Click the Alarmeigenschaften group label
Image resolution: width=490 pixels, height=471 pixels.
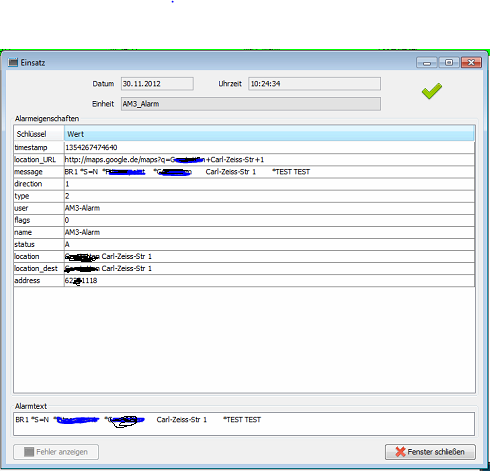(47, 119)
